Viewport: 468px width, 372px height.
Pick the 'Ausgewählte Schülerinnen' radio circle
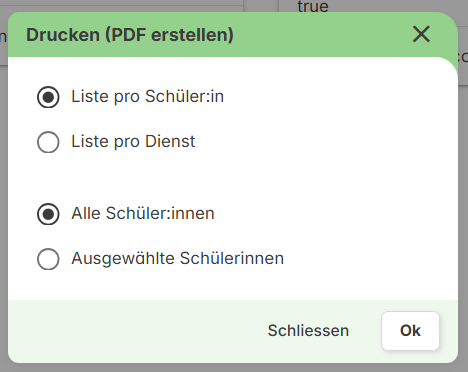click(x=48, y=259)
